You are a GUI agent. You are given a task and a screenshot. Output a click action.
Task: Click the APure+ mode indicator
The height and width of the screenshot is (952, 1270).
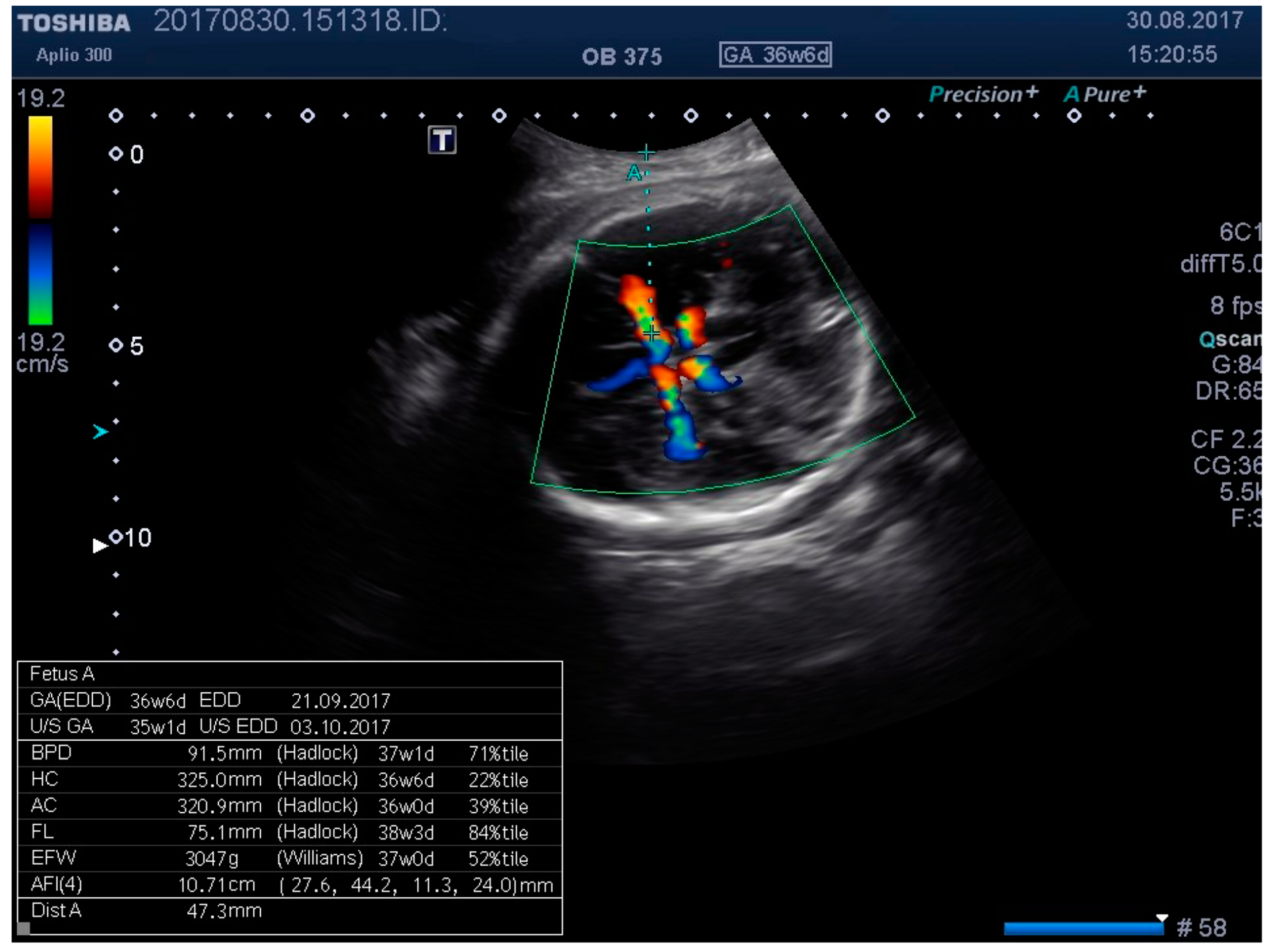tap(1104, 94)
